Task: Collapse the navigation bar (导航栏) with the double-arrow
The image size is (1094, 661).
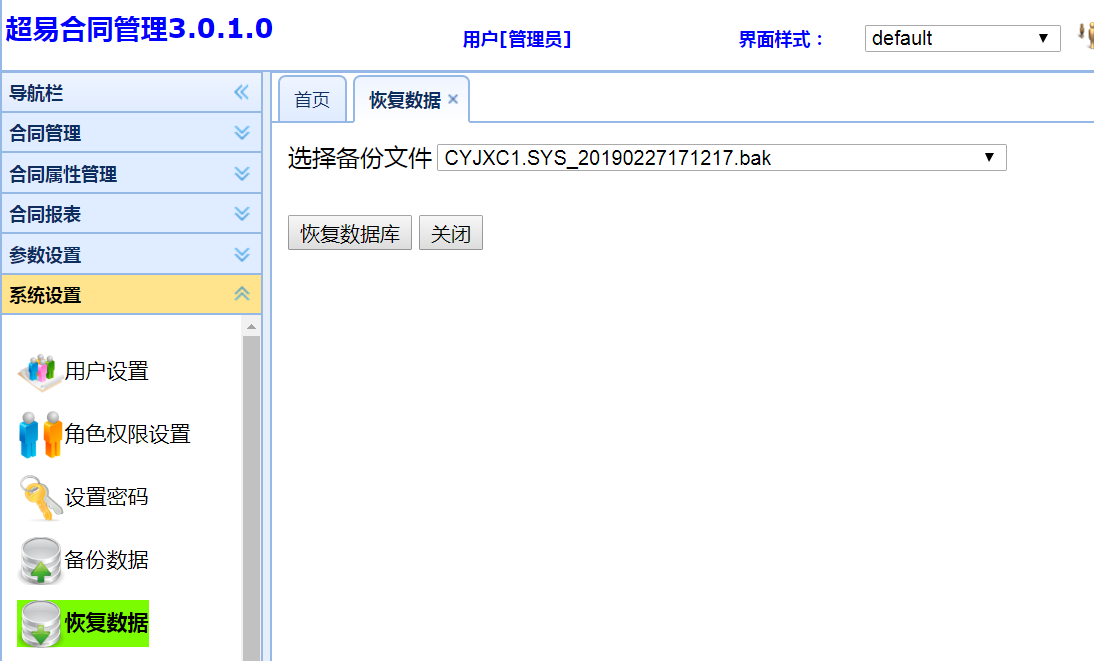Action: click(241, 93)
